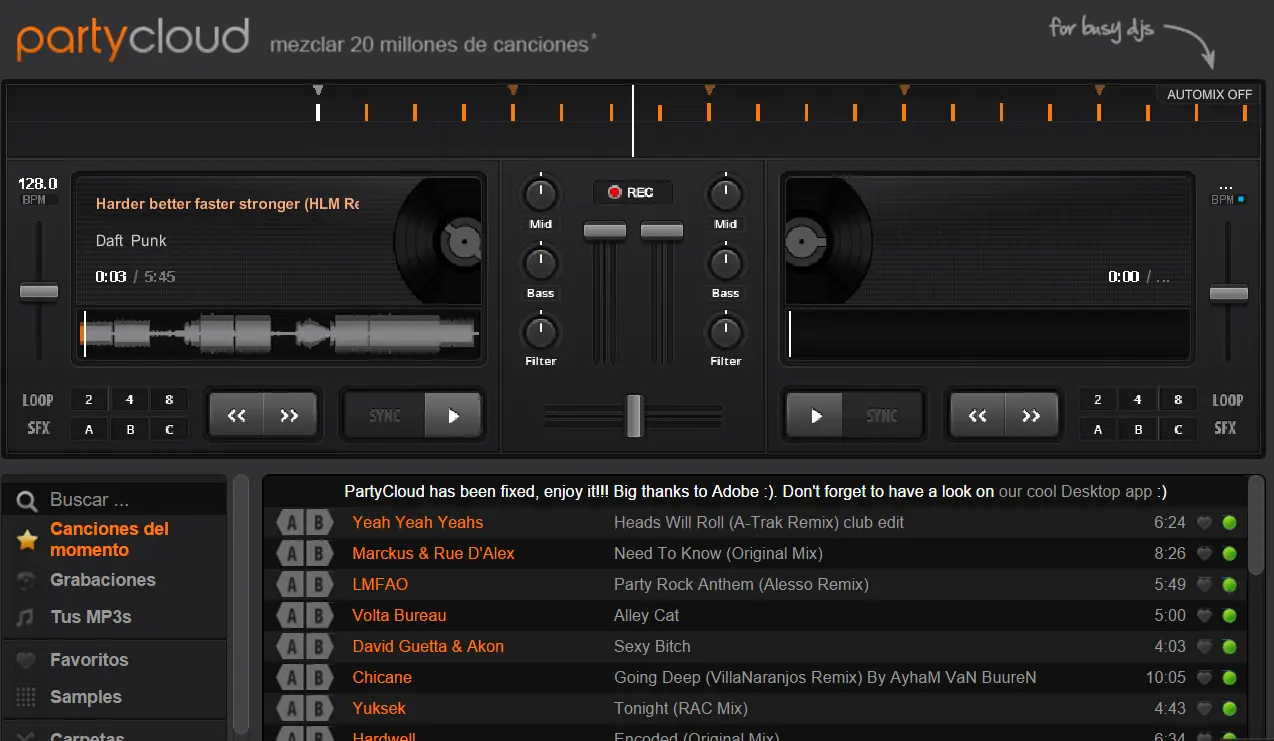Image resolution: width=1274 pixels, height=741 pixels.
Task: Rewind the right deck track
Action: coord(978,415)
